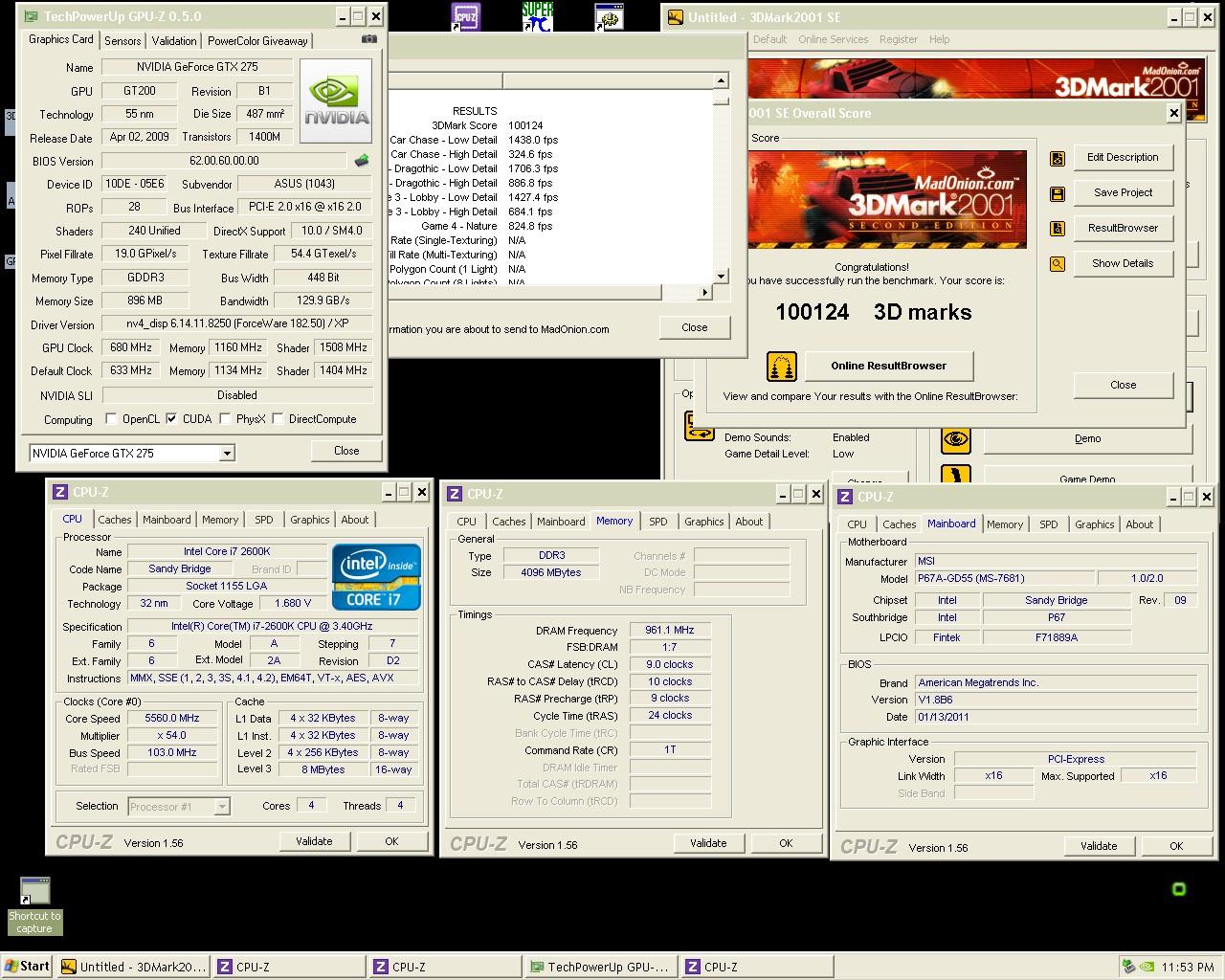
Task: Toggle the PhysX checkbox
Action: (x=225, y=418)
